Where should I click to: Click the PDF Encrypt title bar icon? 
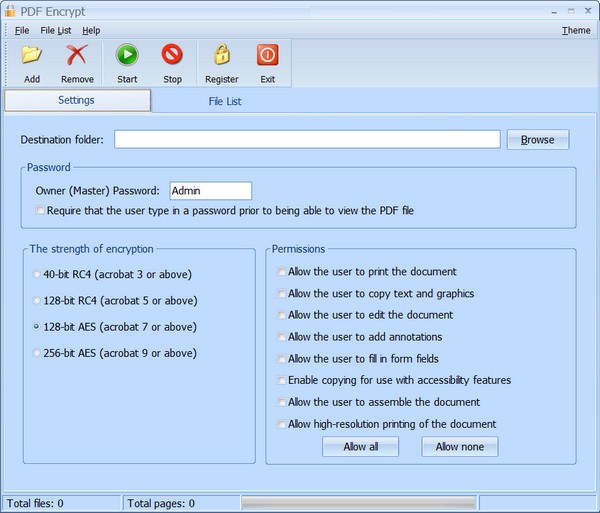coord(11,11)
